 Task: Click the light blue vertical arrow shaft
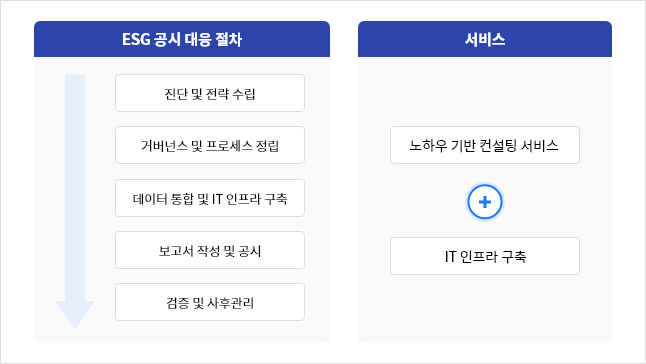(75, 188)
